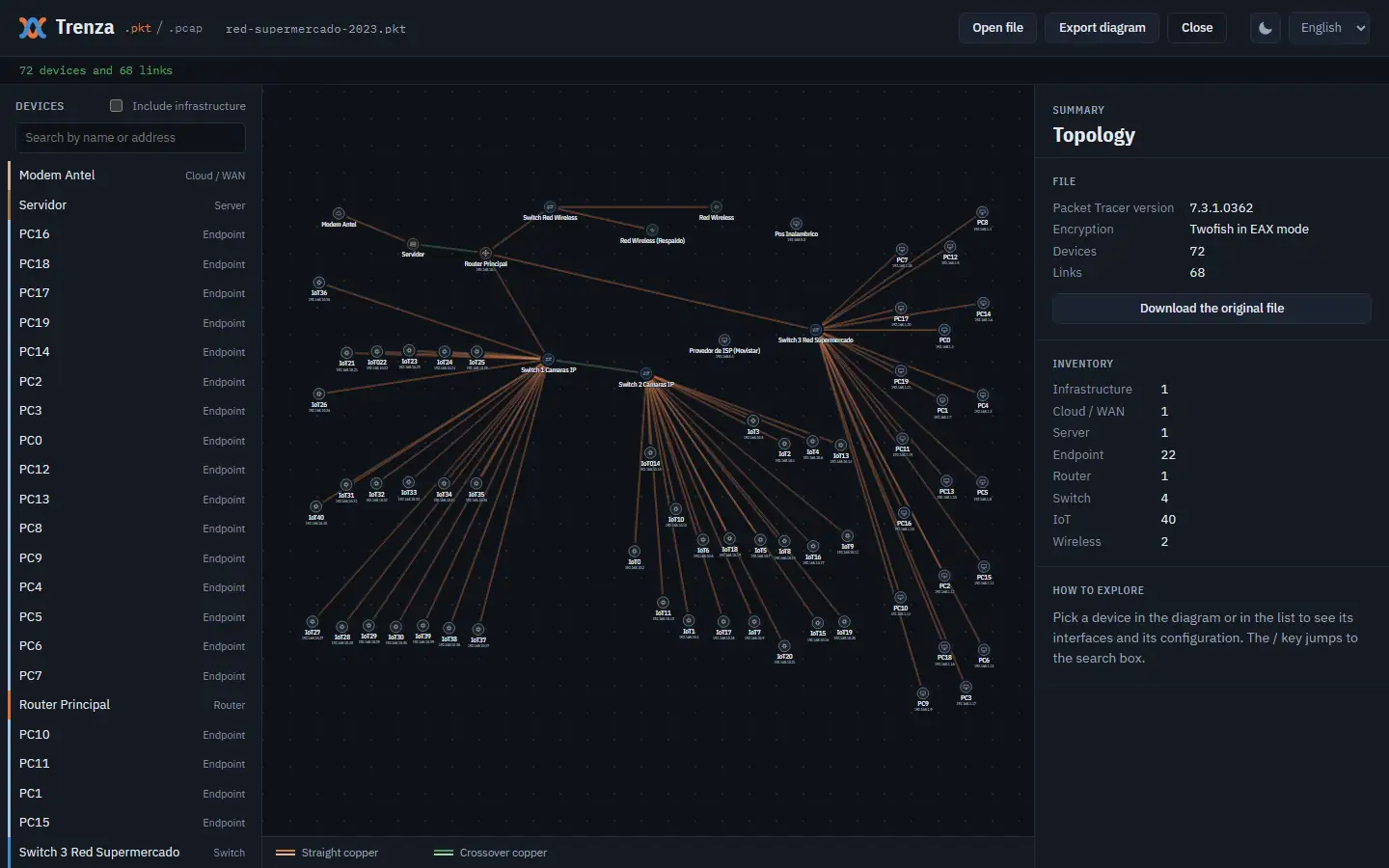Click the Crossover copper legend entry
1389x868 pixels.
point(490,853)
